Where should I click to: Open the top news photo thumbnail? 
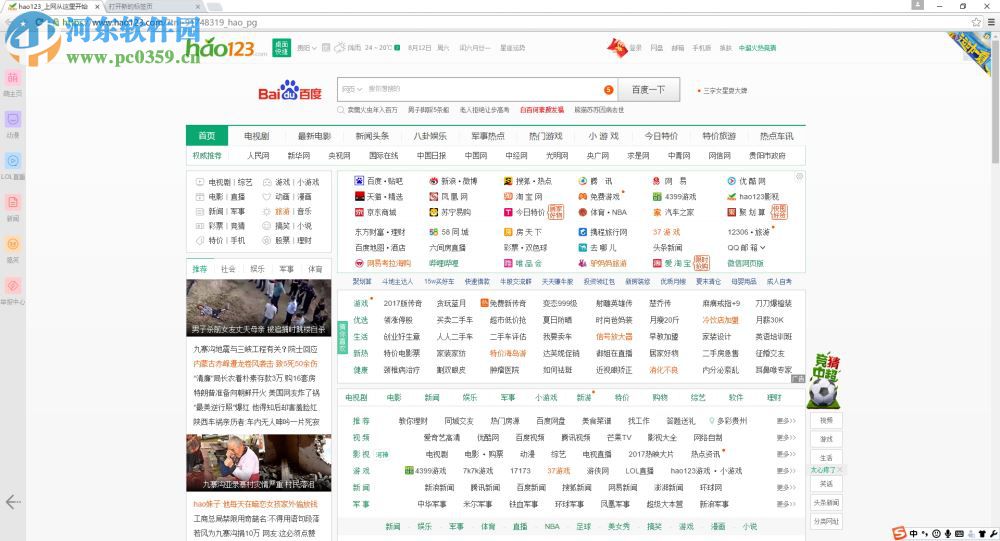click(x=258, y=307)
